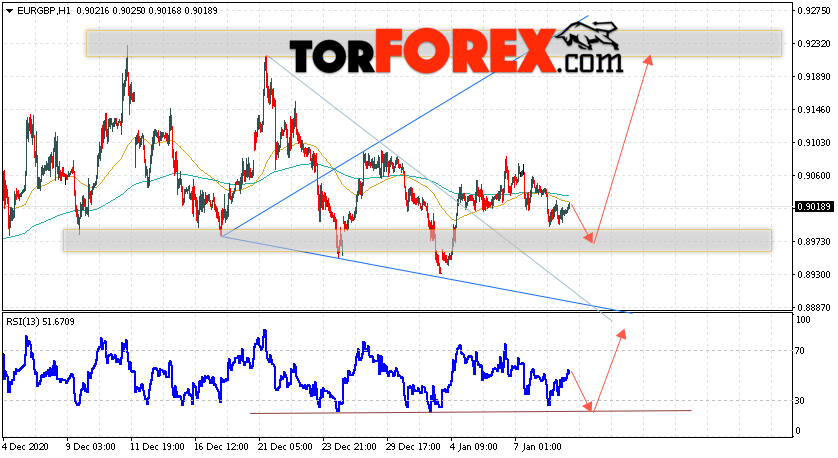Select the RSI(13) 51.6709 indicator label
This screenshot has height=458, width=838.
click(x=41, y=322)
